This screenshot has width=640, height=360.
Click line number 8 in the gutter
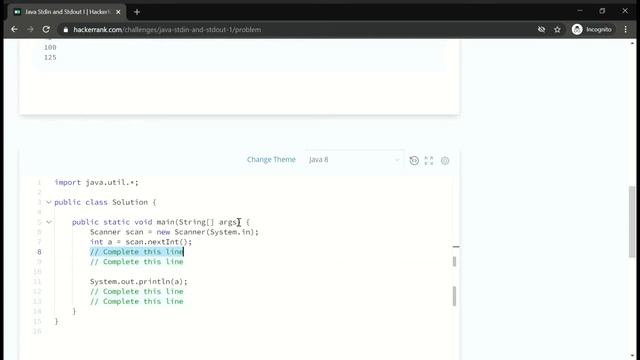39,252
